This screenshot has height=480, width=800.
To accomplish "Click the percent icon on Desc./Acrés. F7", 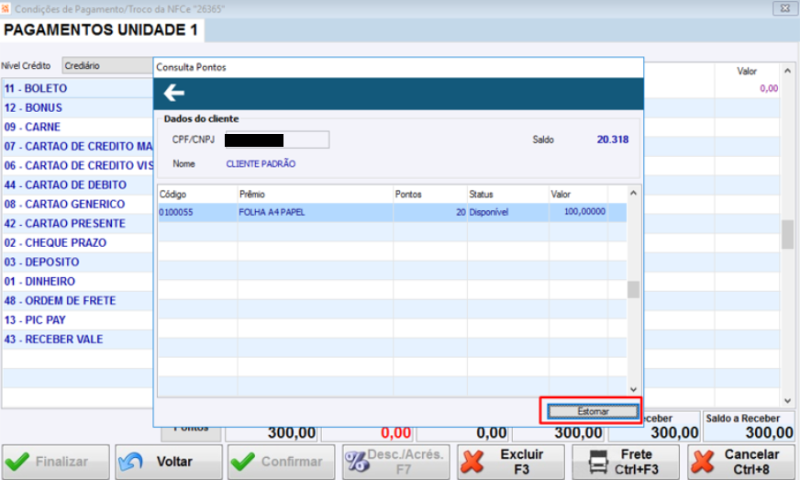I will [x=356, y=462].
